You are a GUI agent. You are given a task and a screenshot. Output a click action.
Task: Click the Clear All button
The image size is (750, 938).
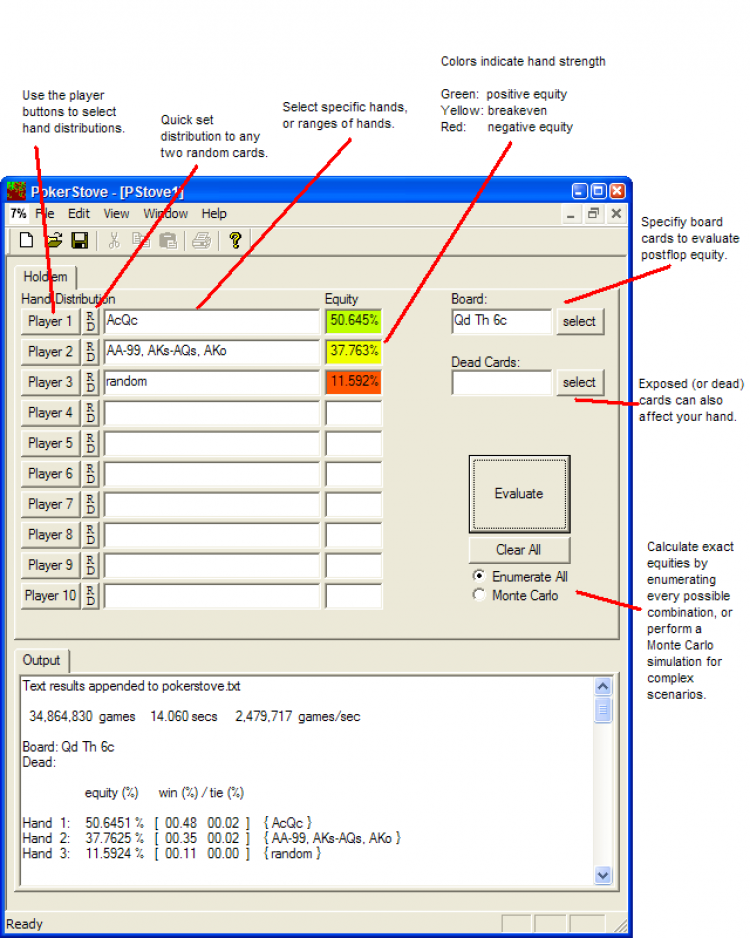(519, 550)
